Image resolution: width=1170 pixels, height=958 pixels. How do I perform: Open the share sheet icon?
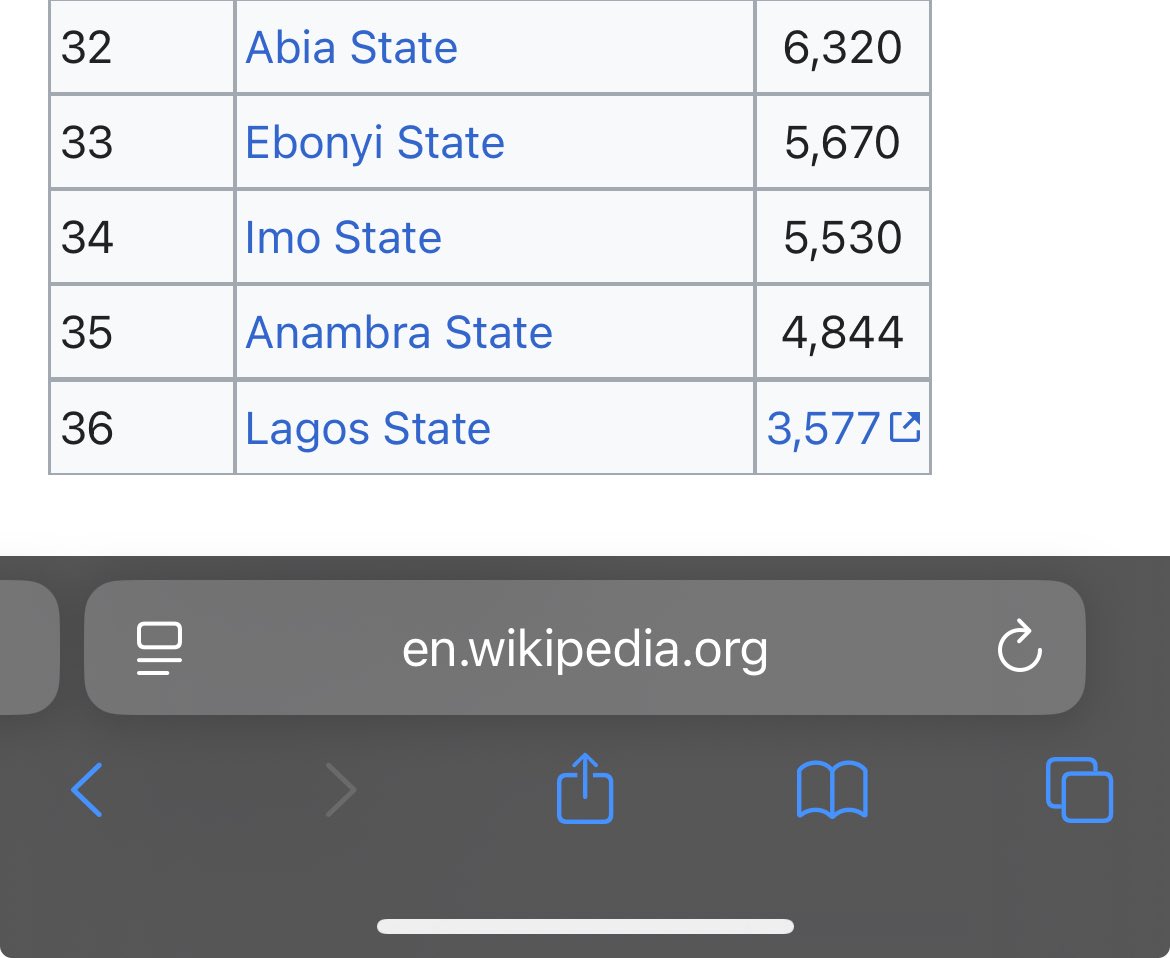pyautogui.click(x=585, y=788)
